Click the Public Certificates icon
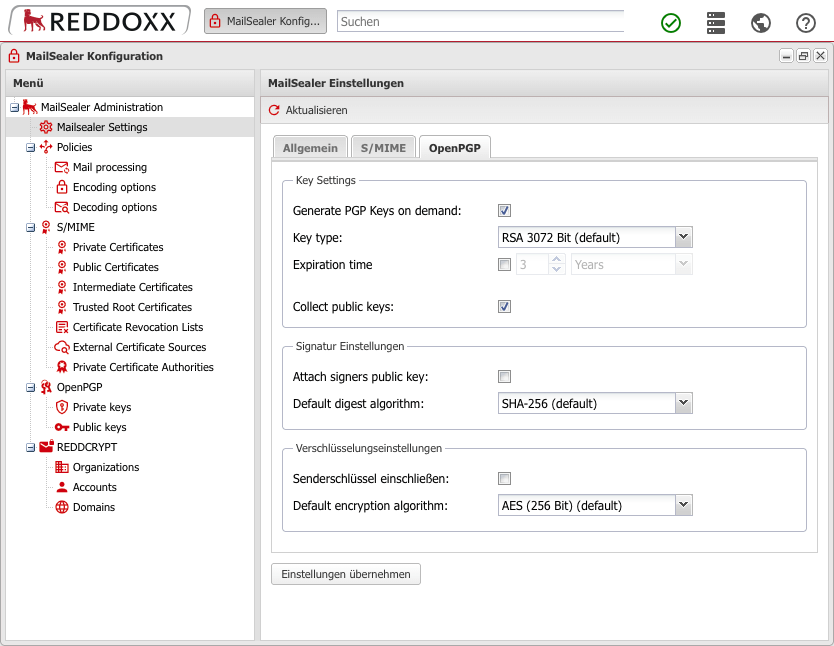The width and height of the screenshot is (834, 646). point(62,267)
